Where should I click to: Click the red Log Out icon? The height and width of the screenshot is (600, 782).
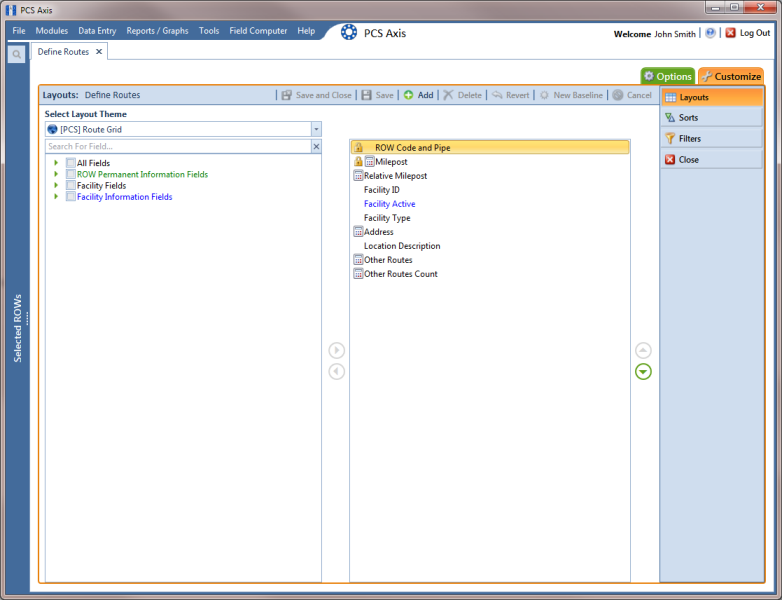coord(731,33)
